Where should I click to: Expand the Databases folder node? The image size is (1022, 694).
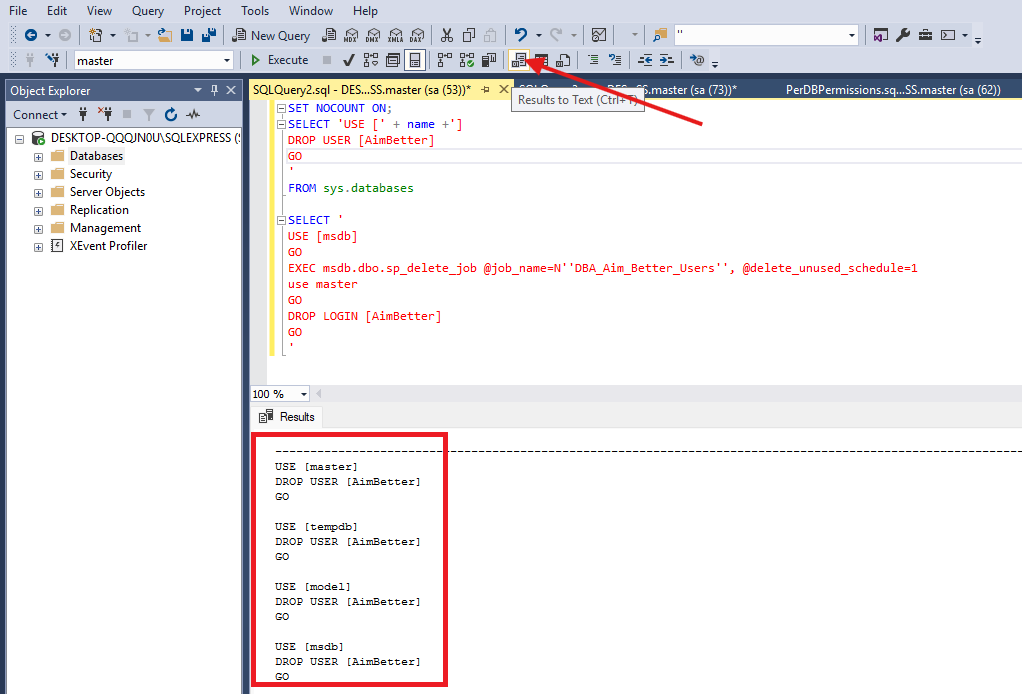pyautogui.click(x=38, y=157)
